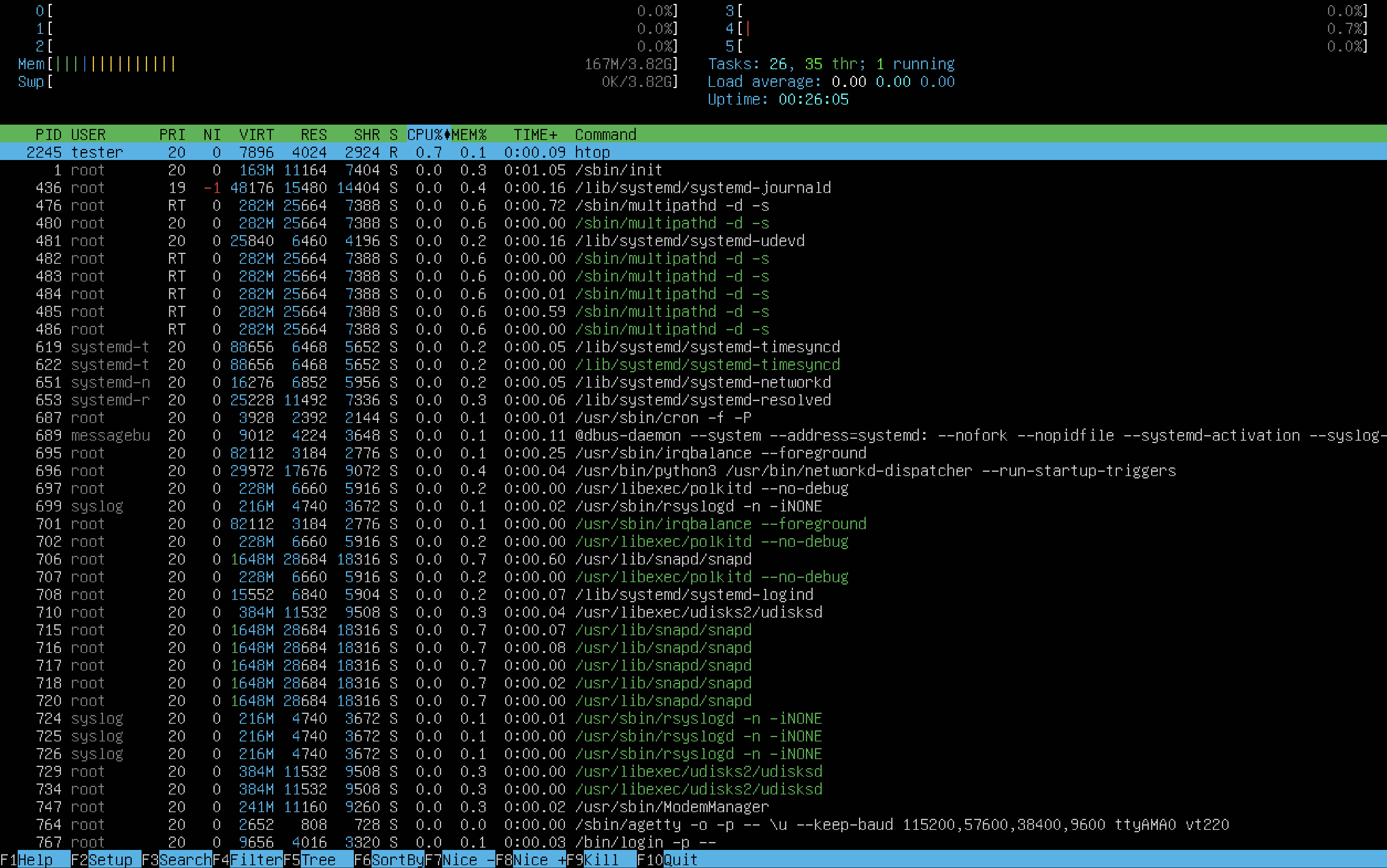The width and height of the screenshot is (1387, 868).
Task: Click the highlighted htop process row
Action: 592,152
